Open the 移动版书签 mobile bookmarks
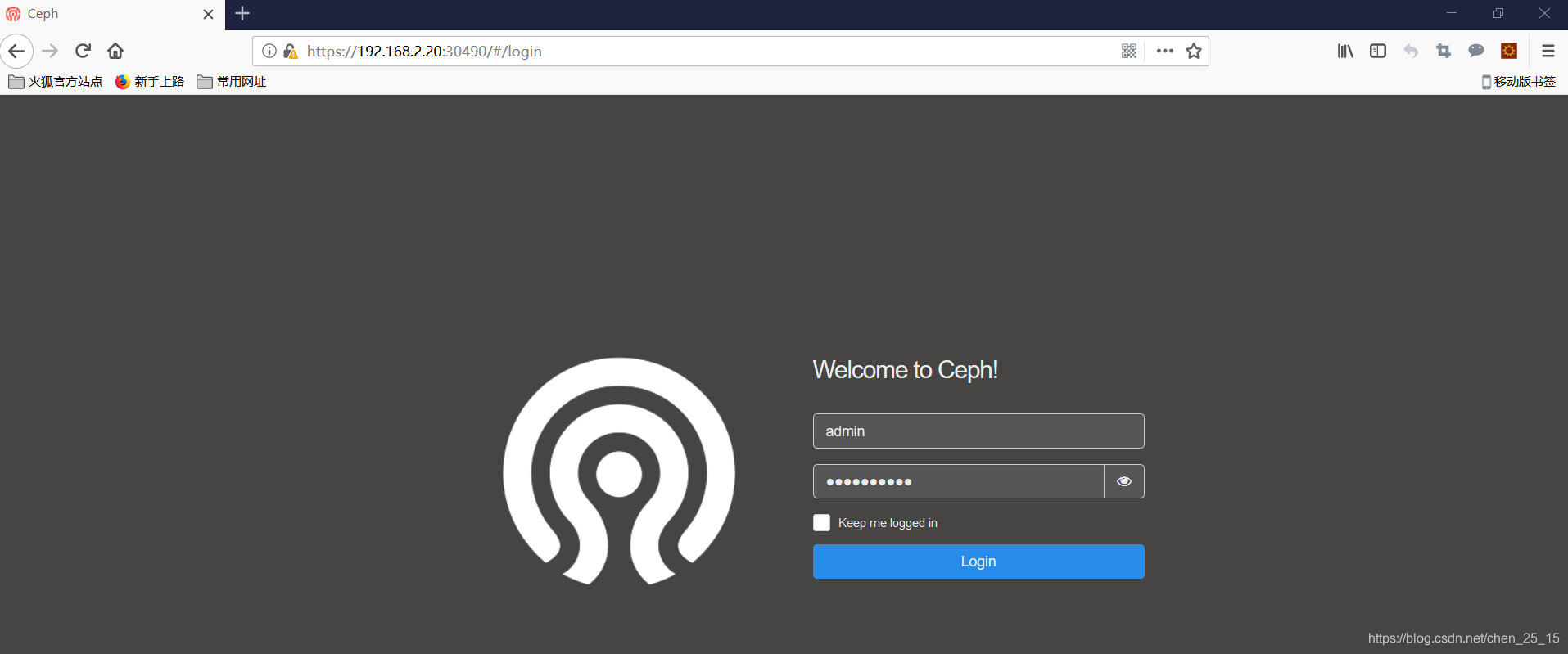 (x=1519, y=82)
